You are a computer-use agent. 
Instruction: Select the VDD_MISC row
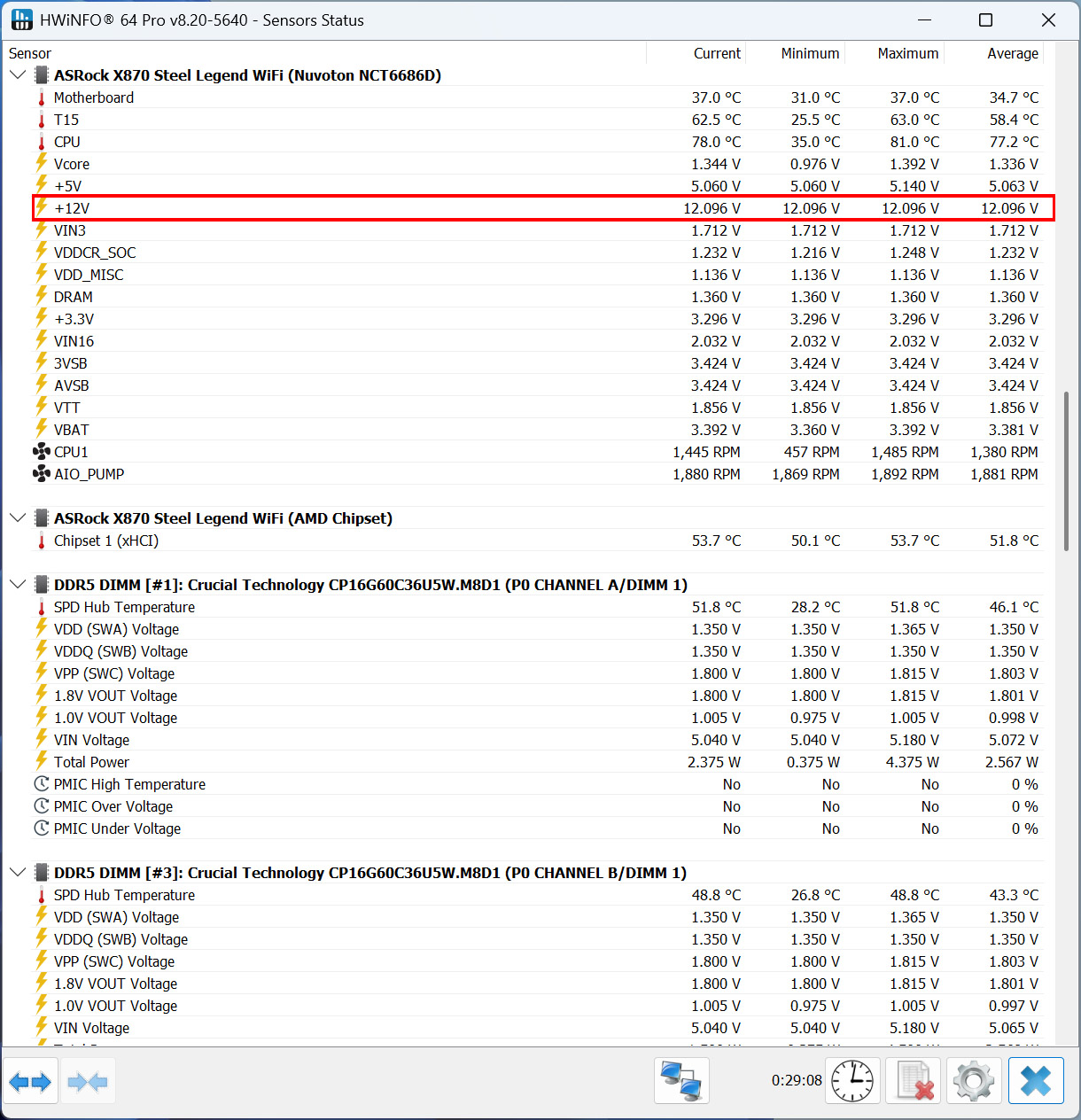click(538, 275)
